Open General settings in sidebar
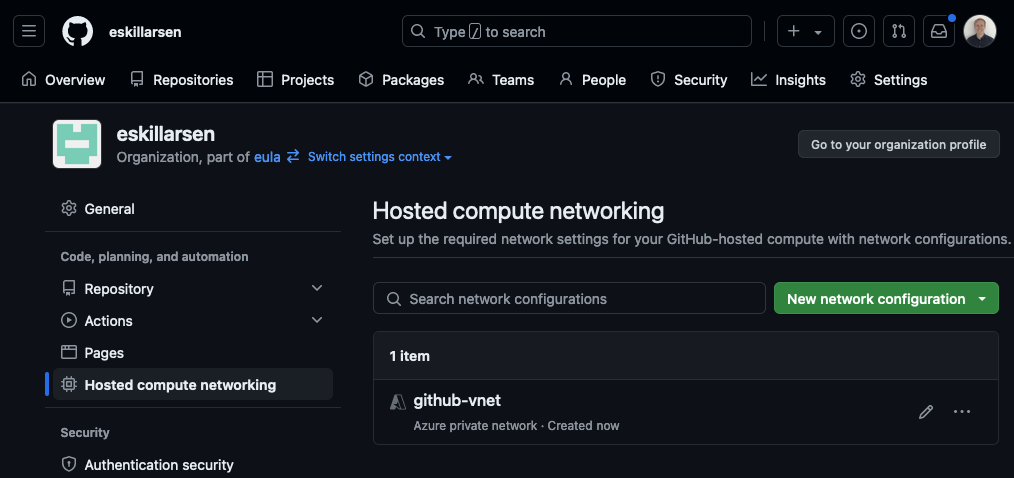Screen dimensions: 1014x478 (x=193, y=209)
